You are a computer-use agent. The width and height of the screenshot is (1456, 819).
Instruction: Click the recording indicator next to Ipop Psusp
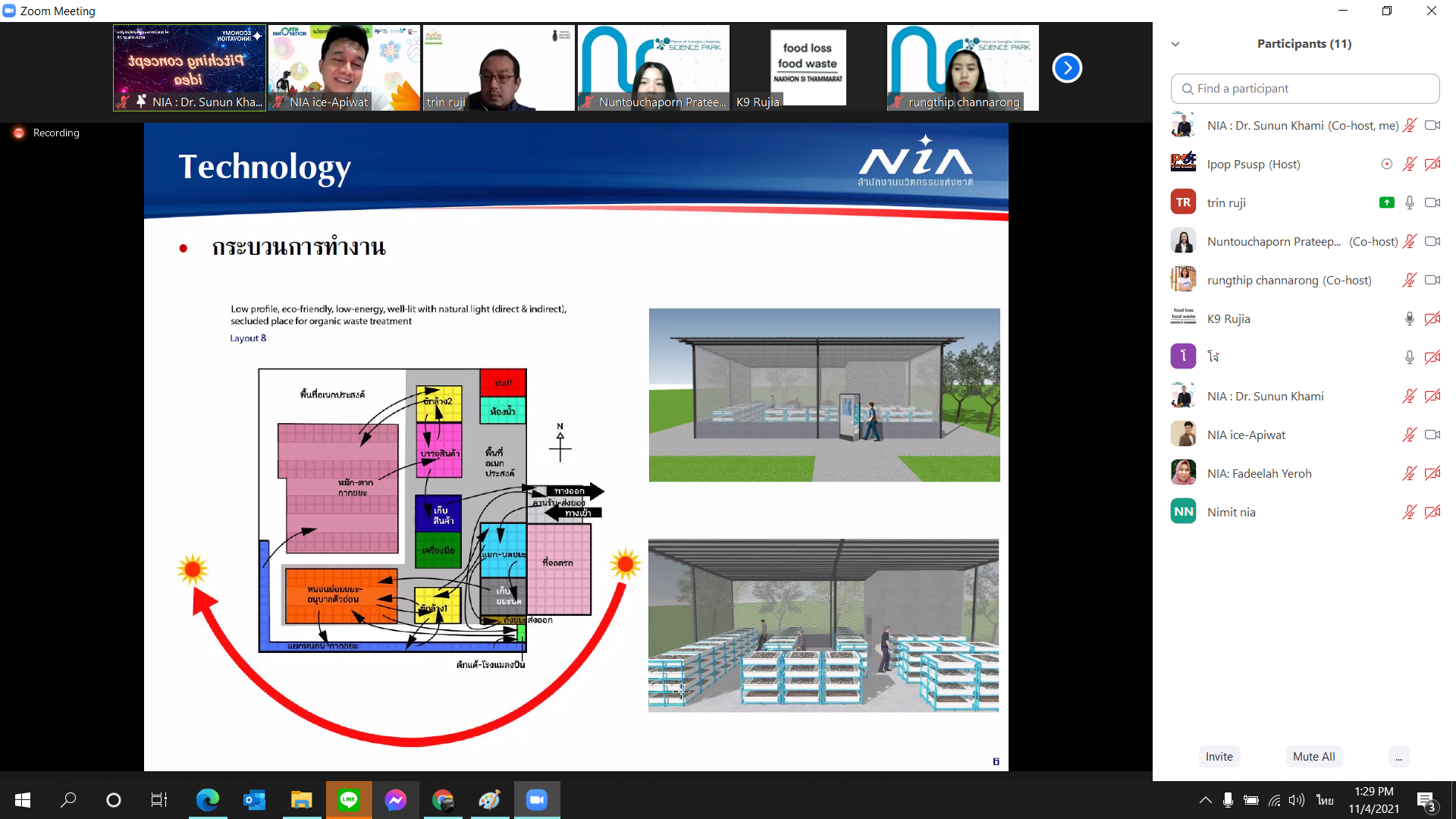pos(1386,164)
